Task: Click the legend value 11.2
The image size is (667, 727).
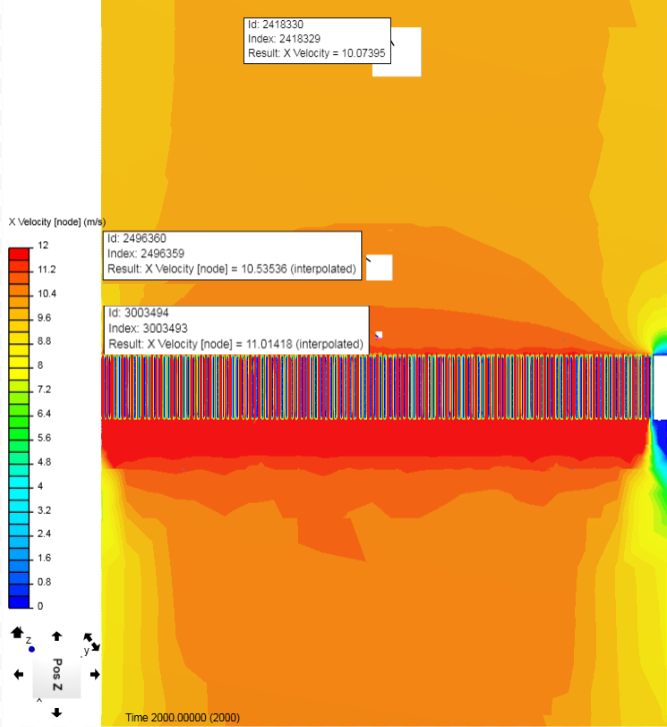Action: tap(46, 269)
